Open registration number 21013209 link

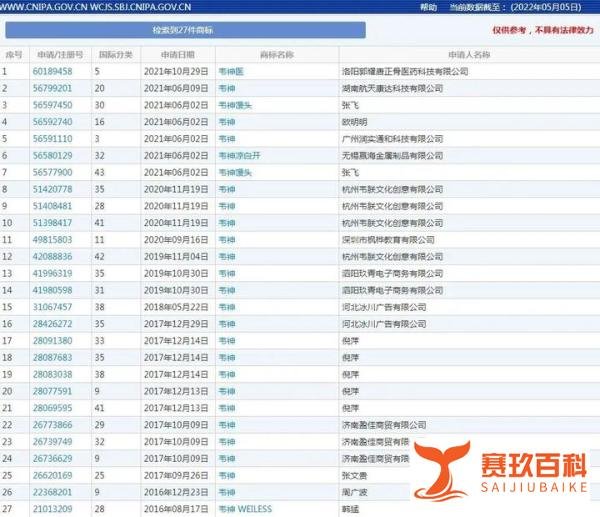point(52,509)
